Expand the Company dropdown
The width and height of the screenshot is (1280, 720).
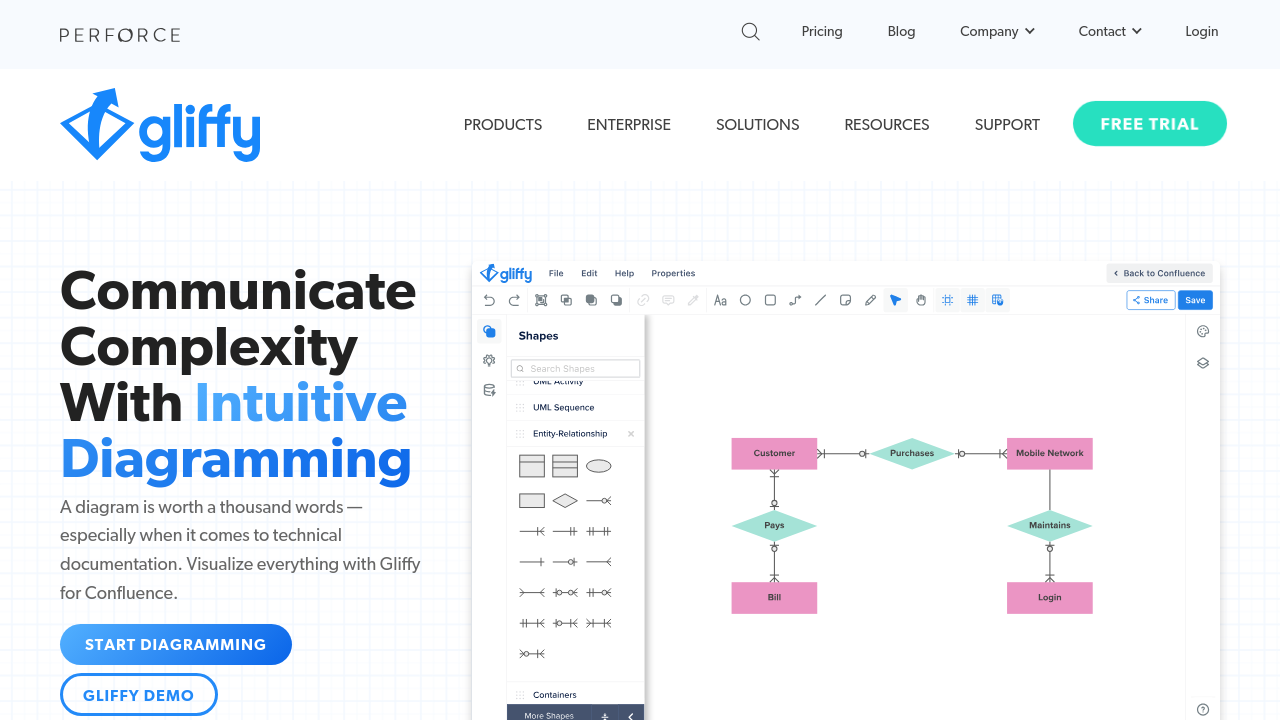click(997, 32)
